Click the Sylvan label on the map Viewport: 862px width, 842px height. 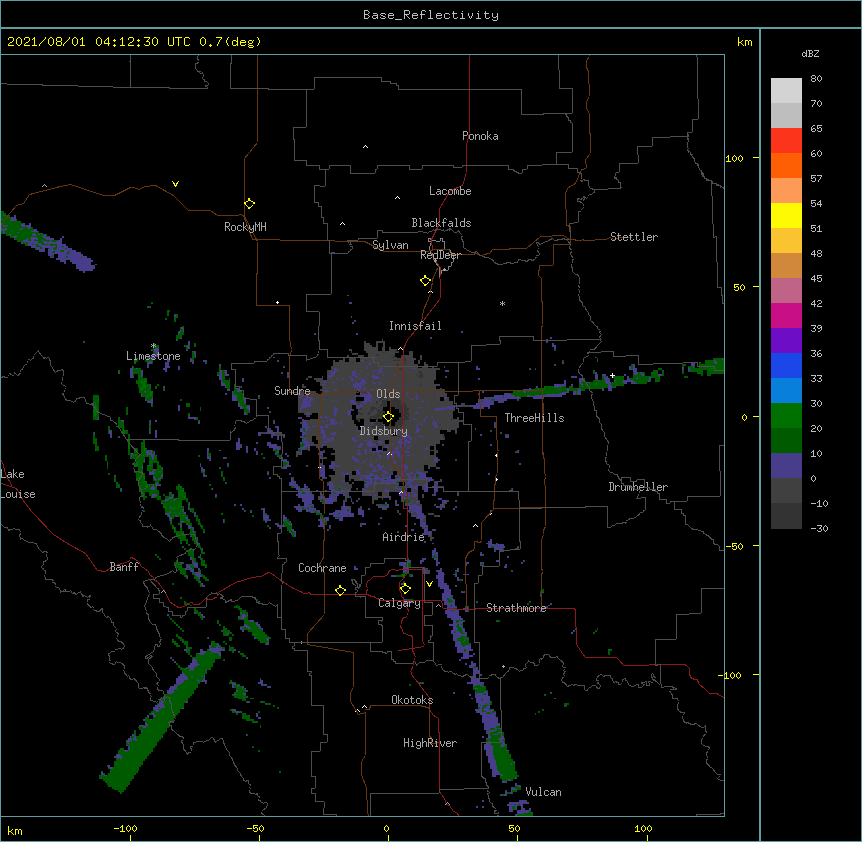[390, 245]
